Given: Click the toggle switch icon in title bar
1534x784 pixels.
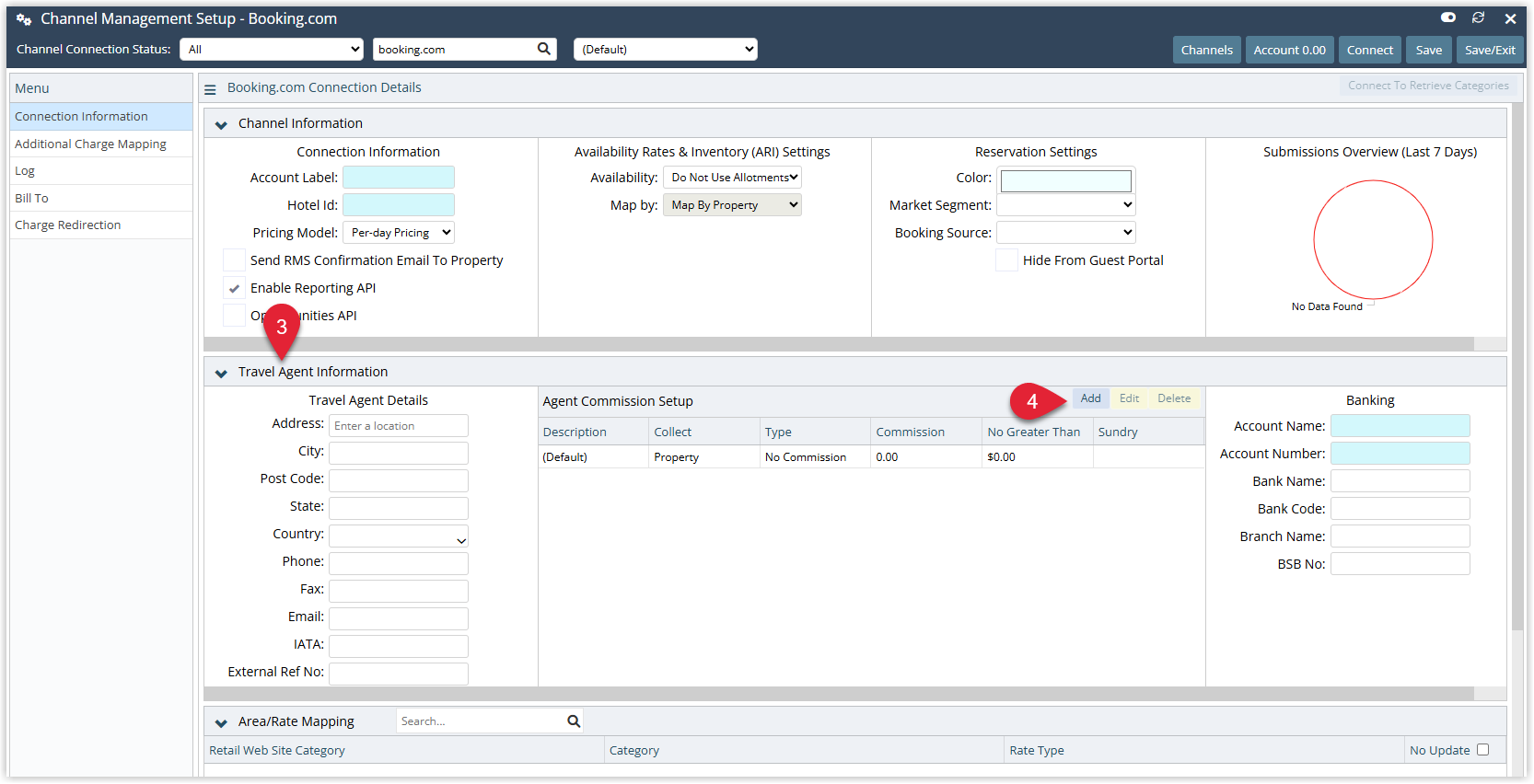Looking at the screenshot, I should point(1447,17).
